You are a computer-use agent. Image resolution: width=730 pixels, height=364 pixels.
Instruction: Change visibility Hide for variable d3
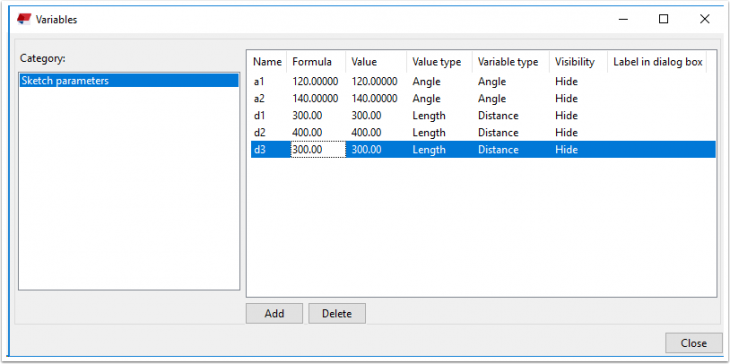click(566, 150)
